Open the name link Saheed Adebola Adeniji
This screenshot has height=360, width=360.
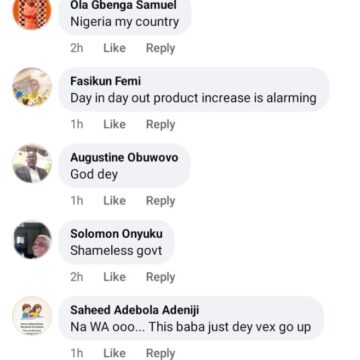(134, 310)
